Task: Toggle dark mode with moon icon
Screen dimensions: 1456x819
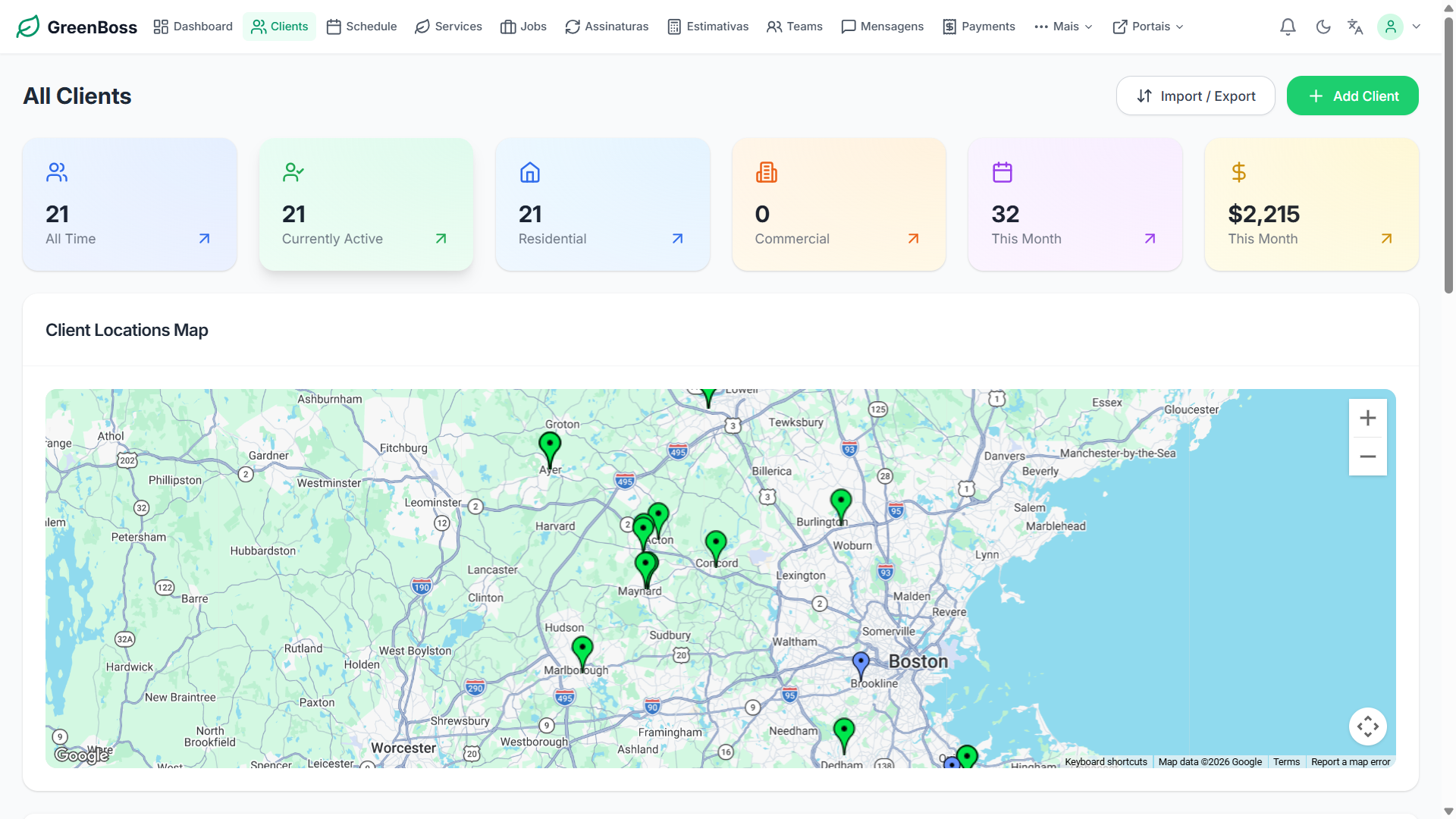Action: click(1323, 27)
